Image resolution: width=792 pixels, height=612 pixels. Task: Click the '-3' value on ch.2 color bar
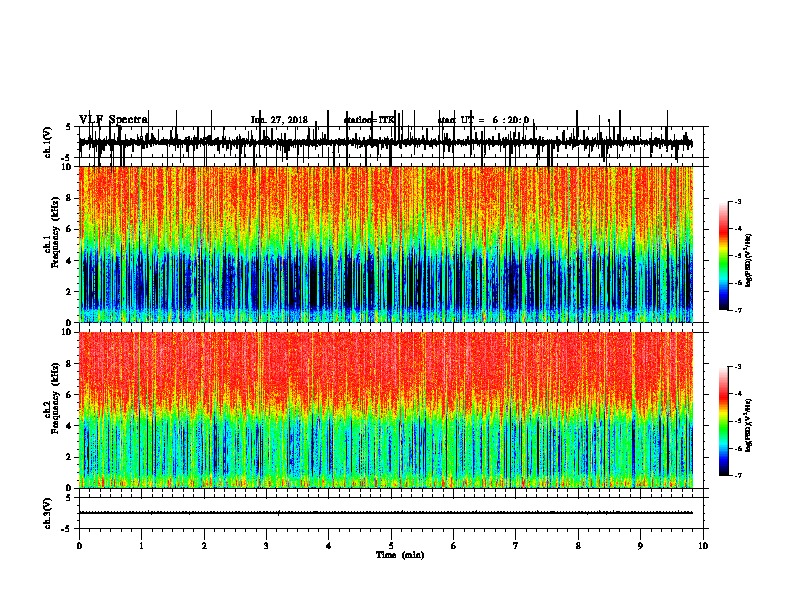coord(737,367)
